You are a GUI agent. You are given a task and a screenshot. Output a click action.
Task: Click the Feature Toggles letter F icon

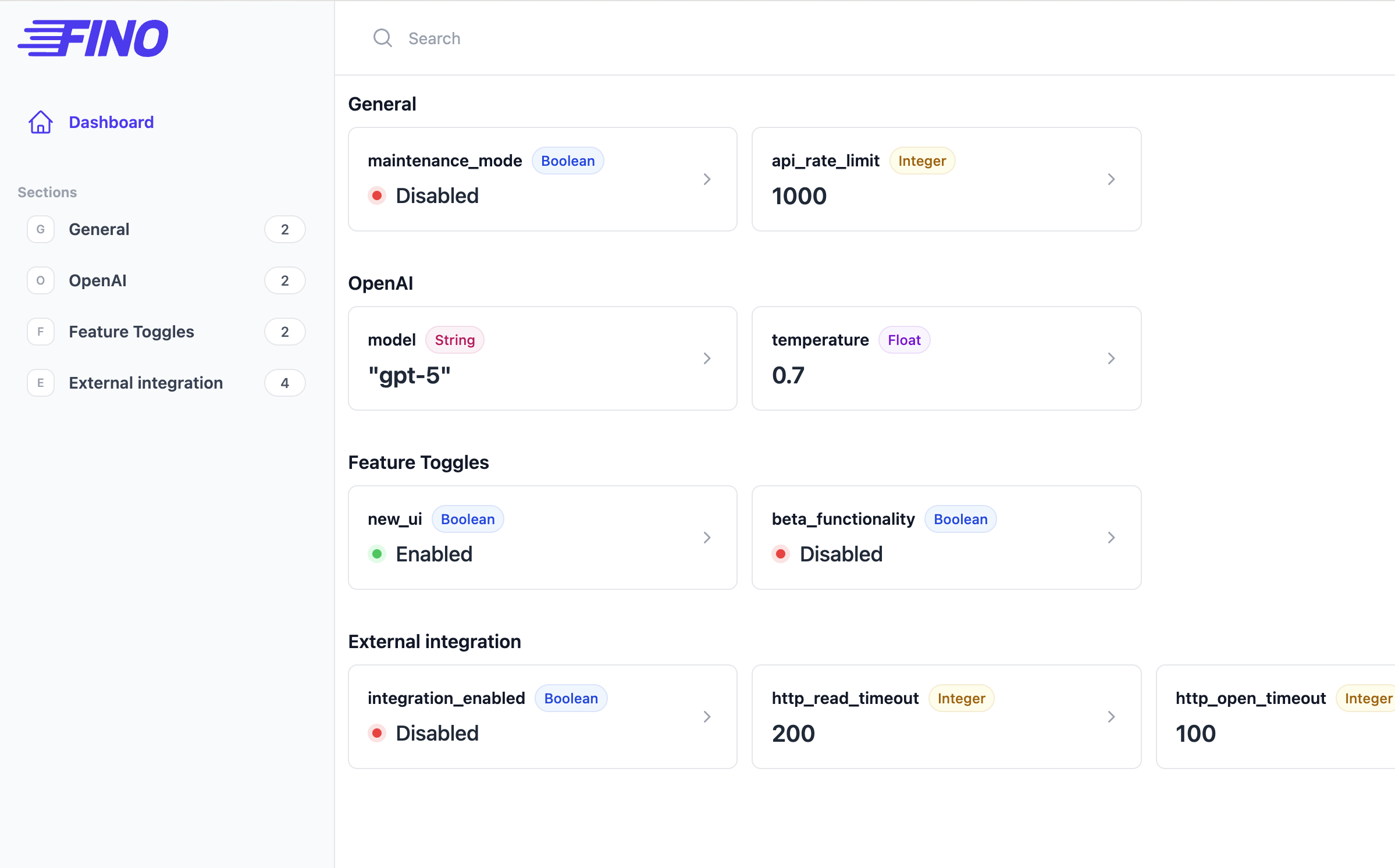pyautogui.click(x=41, y=332)
